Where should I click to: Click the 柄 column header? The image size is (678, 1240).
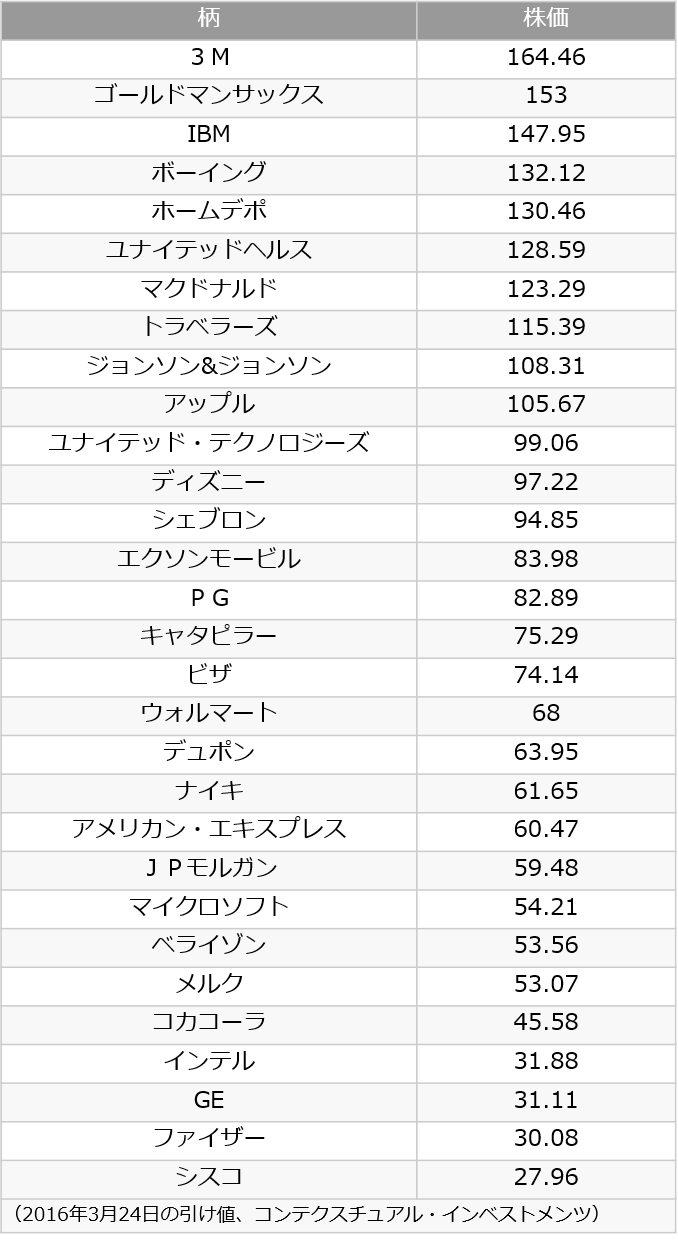[209, 20]
